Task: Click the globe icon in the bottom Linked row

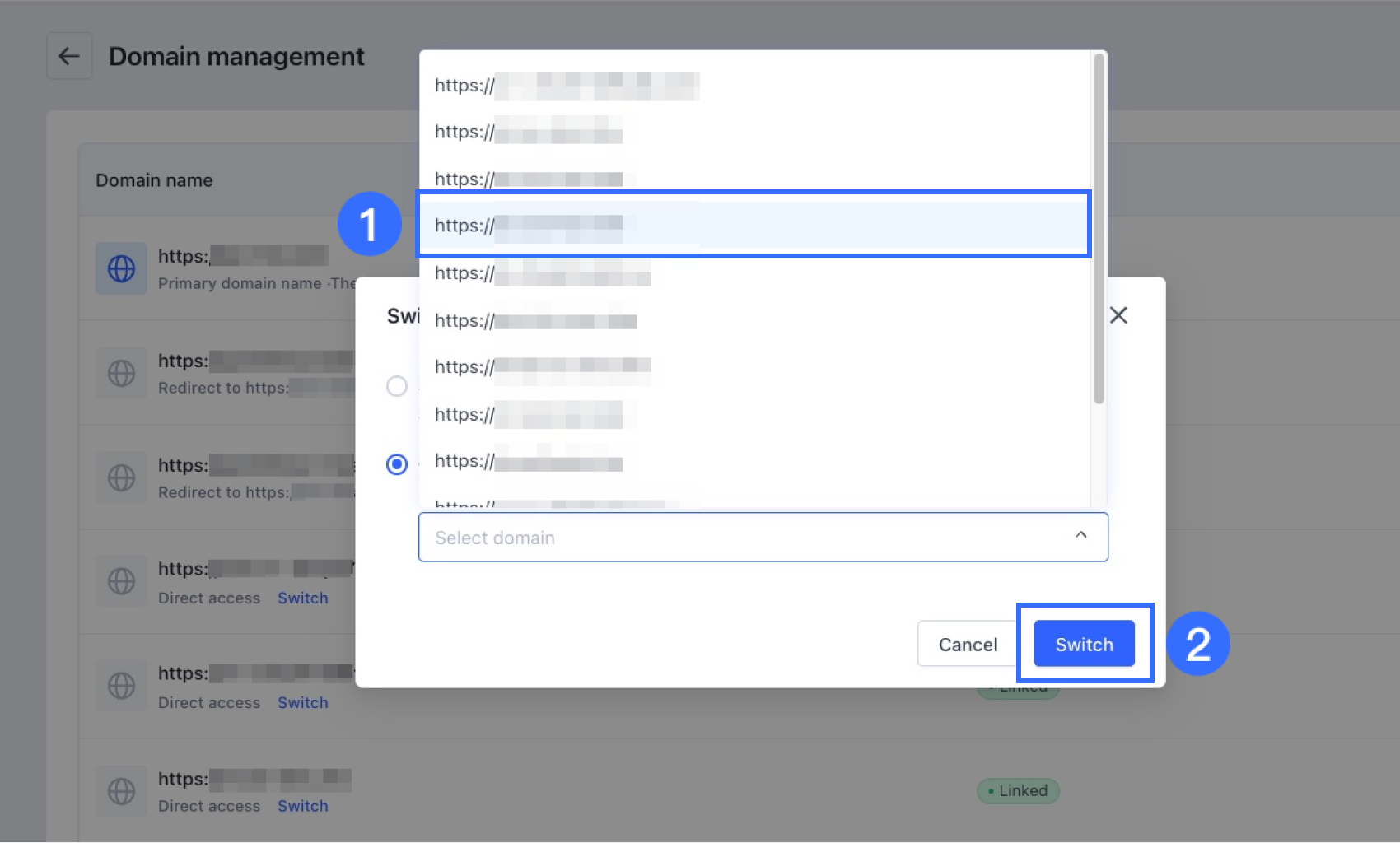Action: (121, 791)
